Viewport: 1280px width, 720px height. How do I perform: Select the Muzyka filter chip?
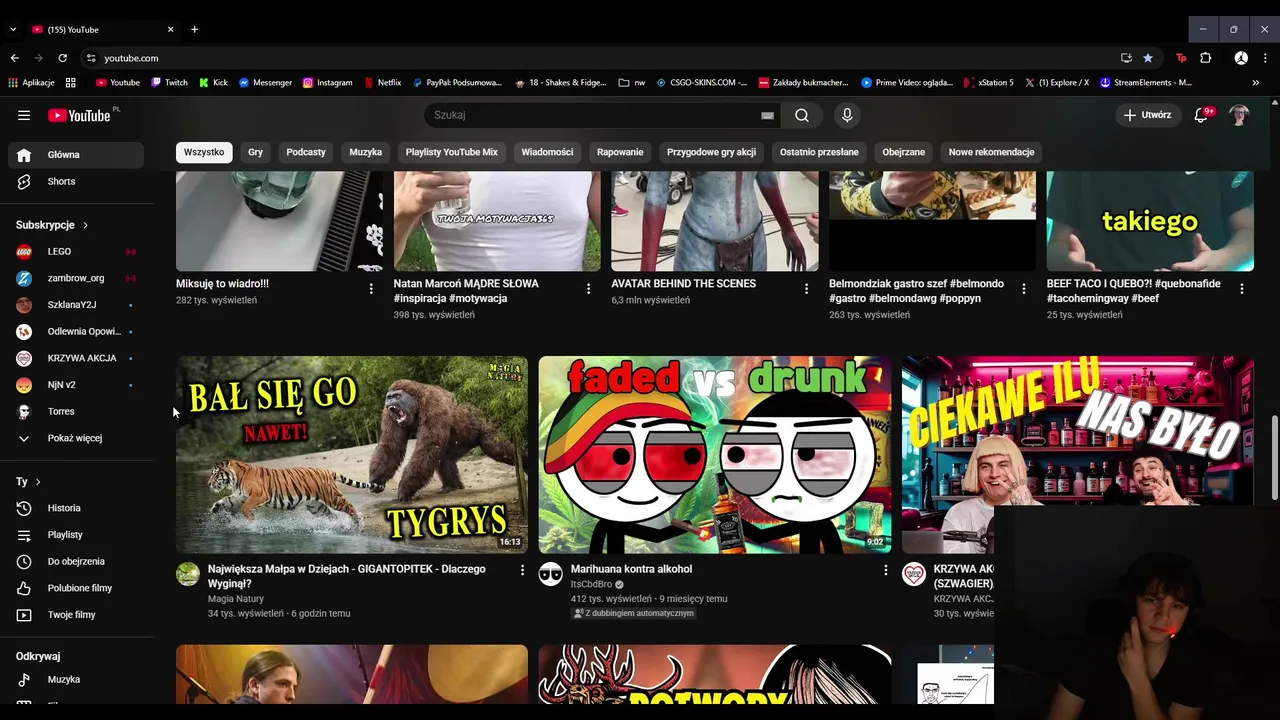(x=365, y=152)
